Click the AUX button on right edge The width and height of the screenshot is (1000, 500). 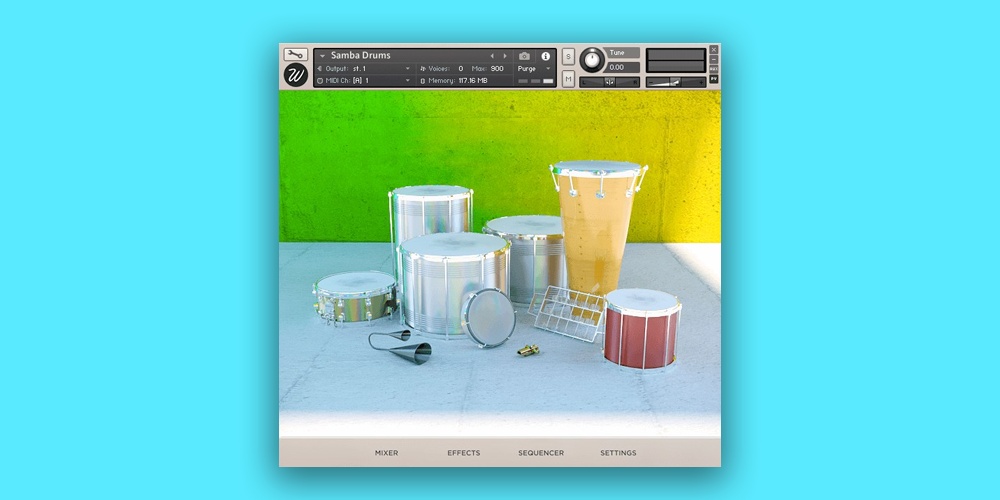(x=714, y=69)
